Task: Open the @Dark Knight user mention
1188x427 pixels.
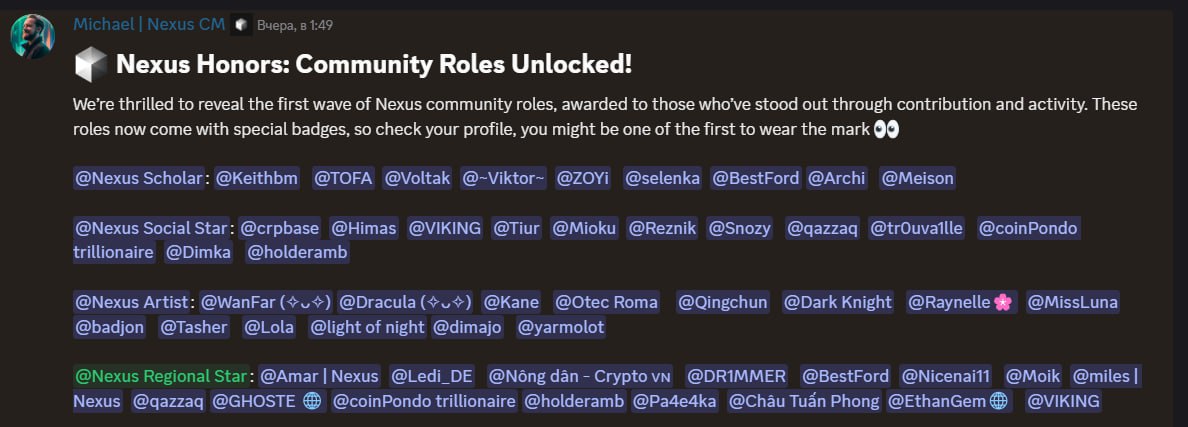Action: (x=838, y=303)
